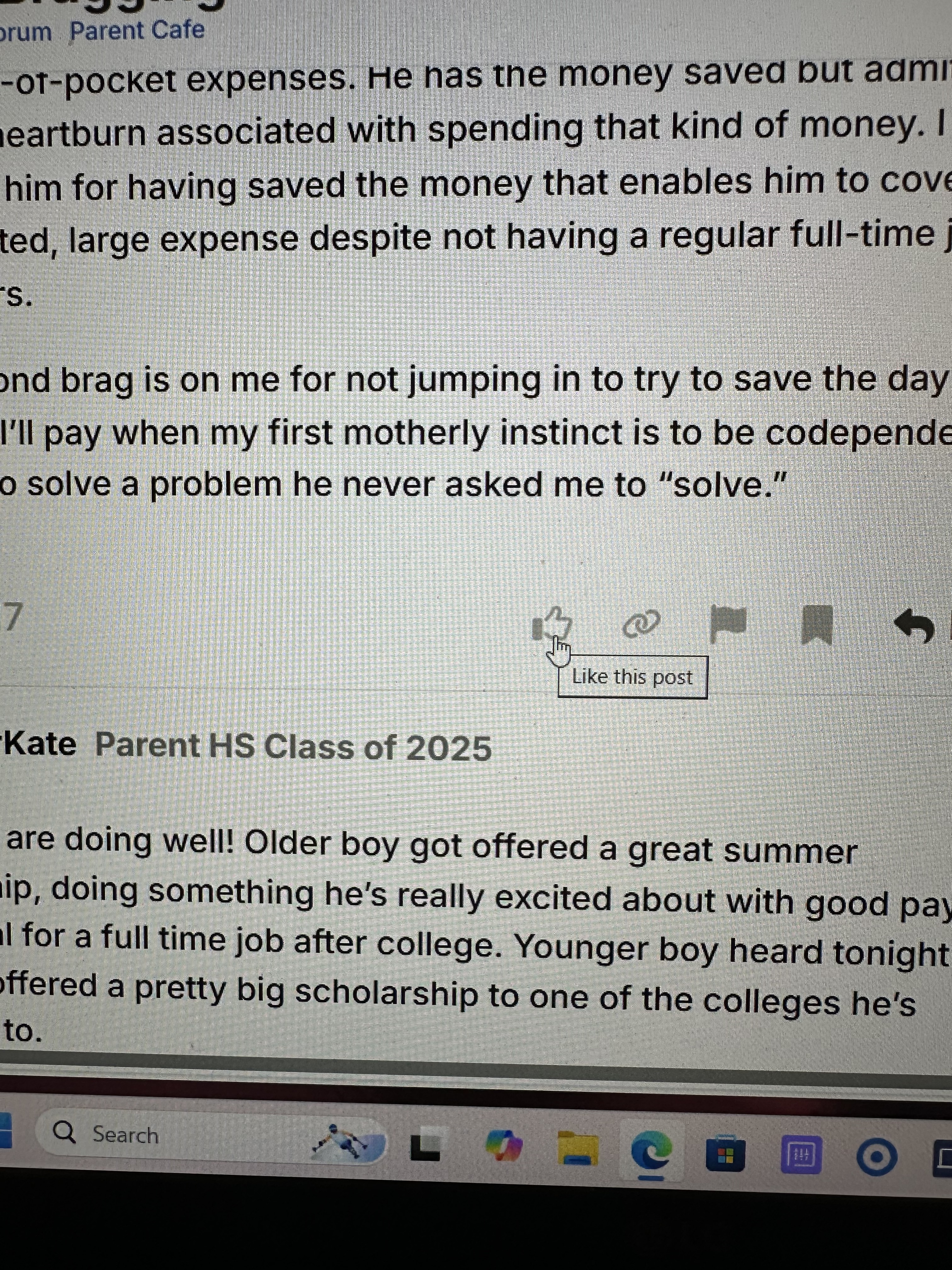Click the Like this post tooltip
This screenshot has width=952, height=1270.
[632, 677]
